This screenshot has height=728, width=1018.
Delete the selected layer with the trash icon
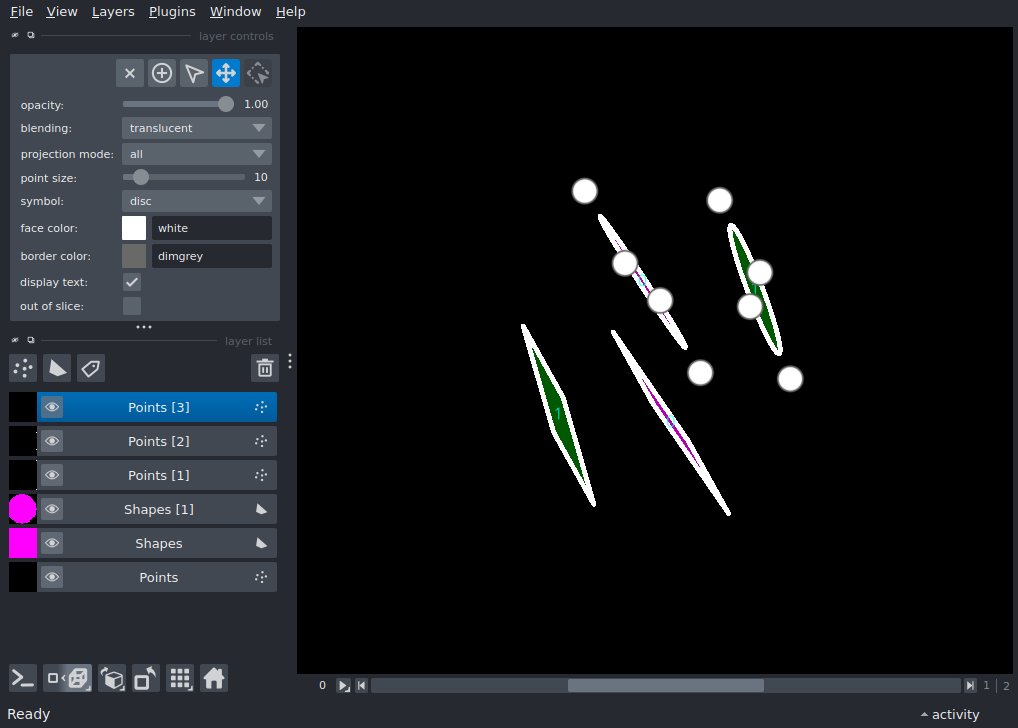click(x=264, y=368)
